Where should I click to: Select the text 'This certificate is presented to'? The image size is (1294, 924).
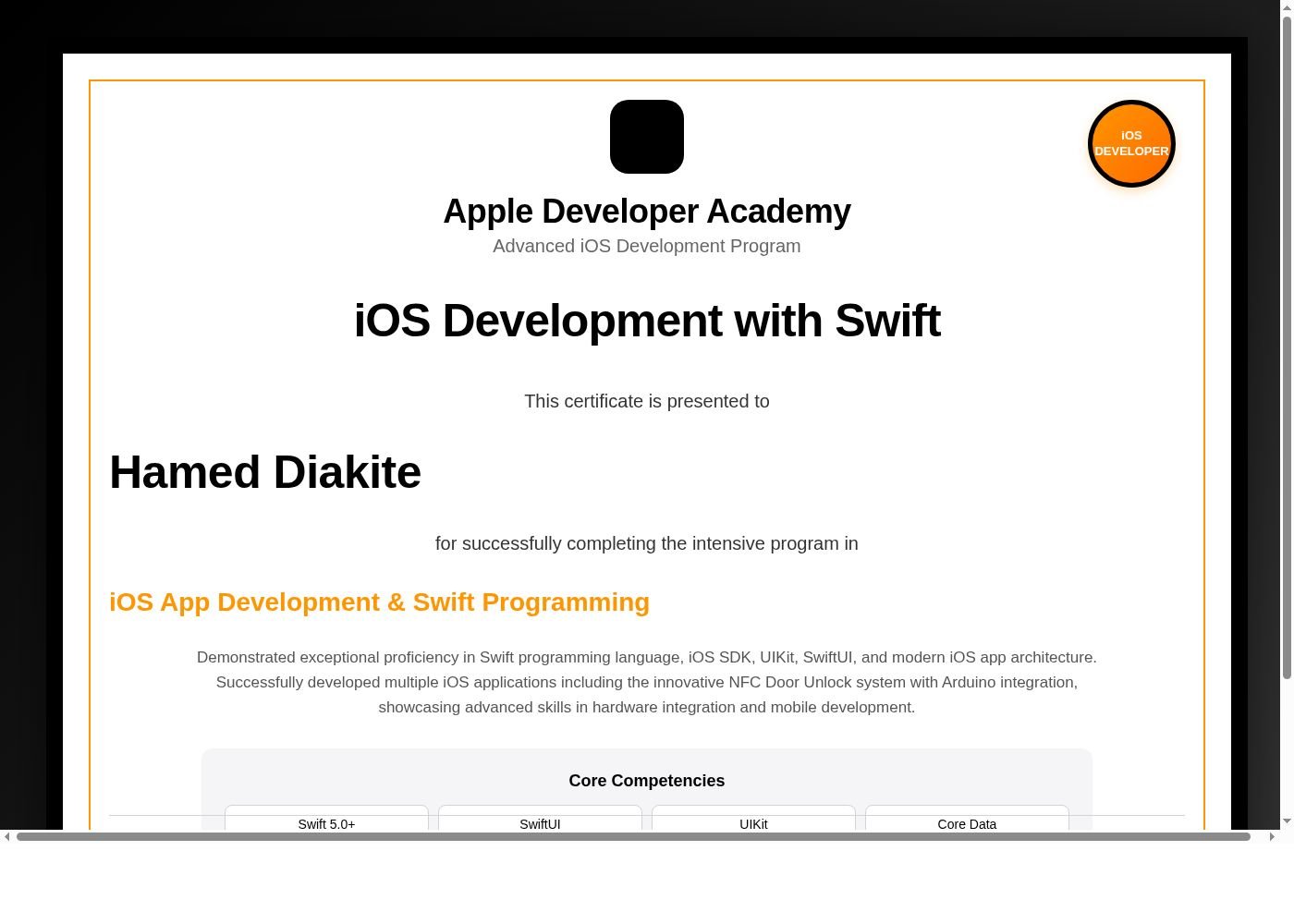pos(647,401)
